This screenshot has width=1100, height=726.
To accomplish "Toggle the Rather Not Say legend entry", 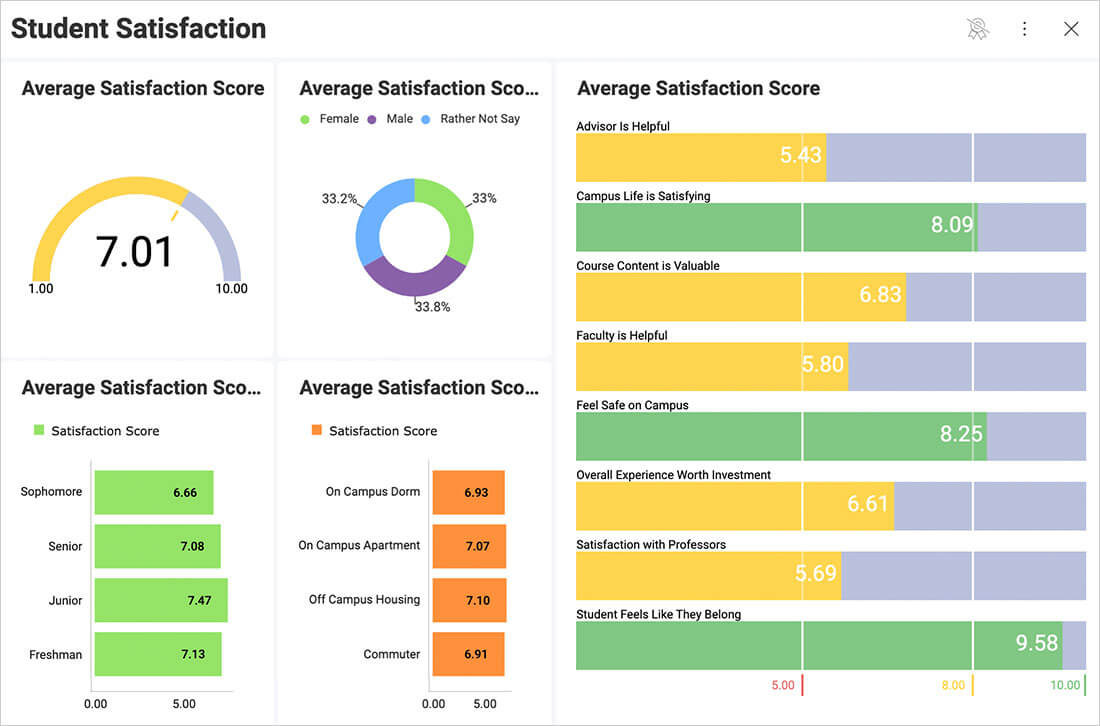I will coord(470,119).
